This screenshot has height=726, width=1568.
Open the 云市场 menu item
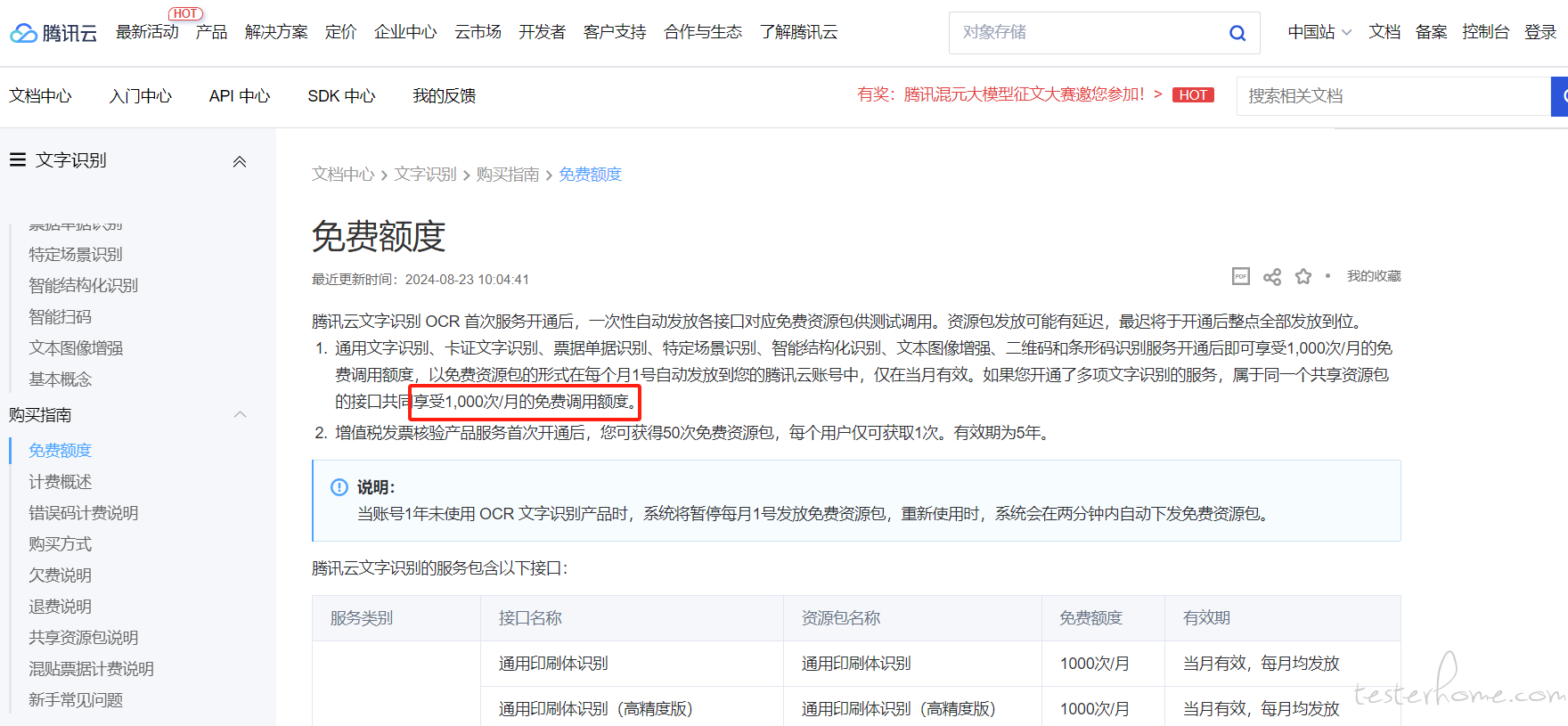pos(478,32)
